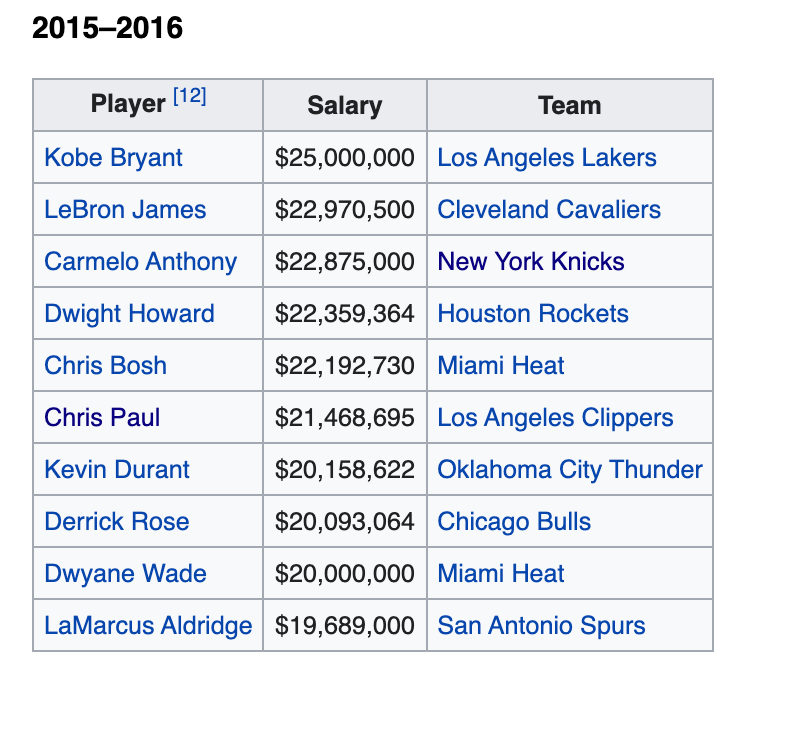This screenshot has width=796, height=742.
Task: Open the New York Knicks page
Action: click(x=531, y=262)
